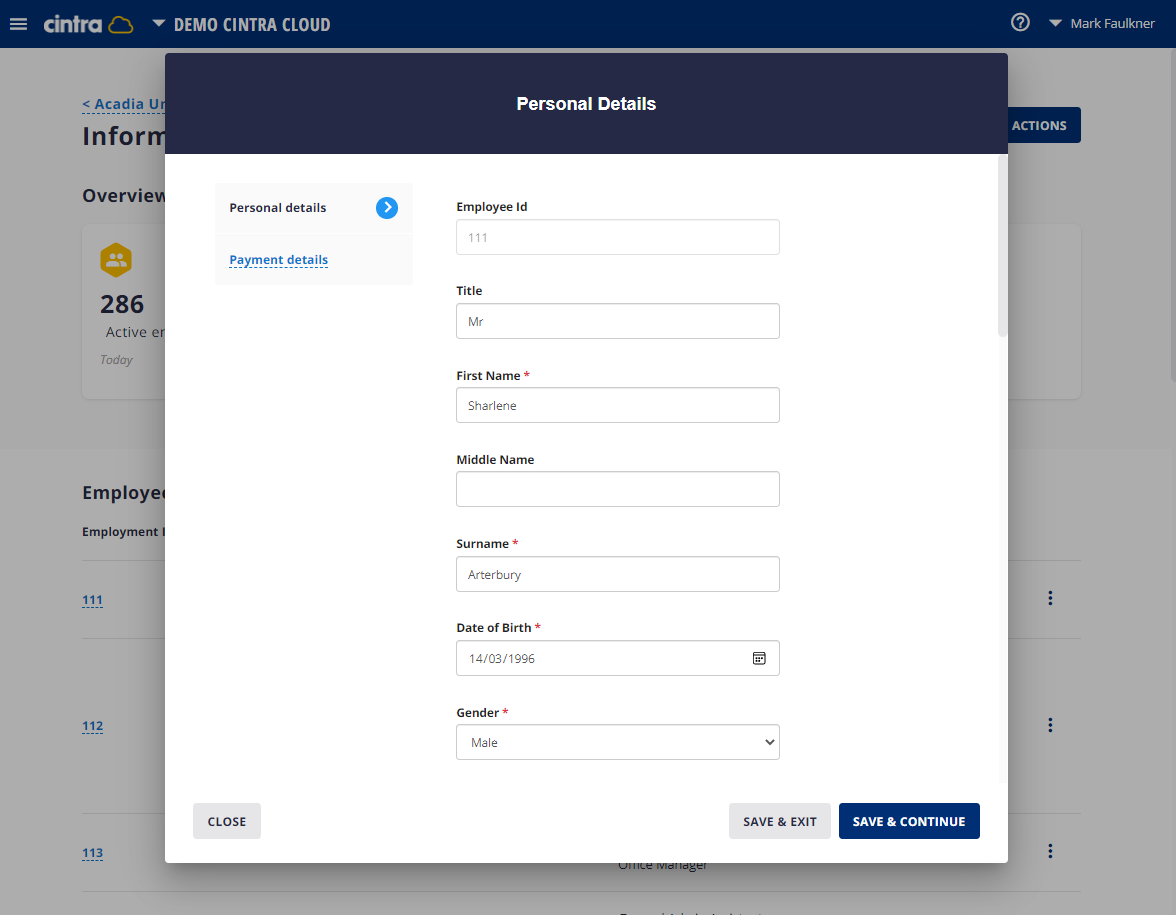Open the Gender dropdown

click(x=617, y=742)
